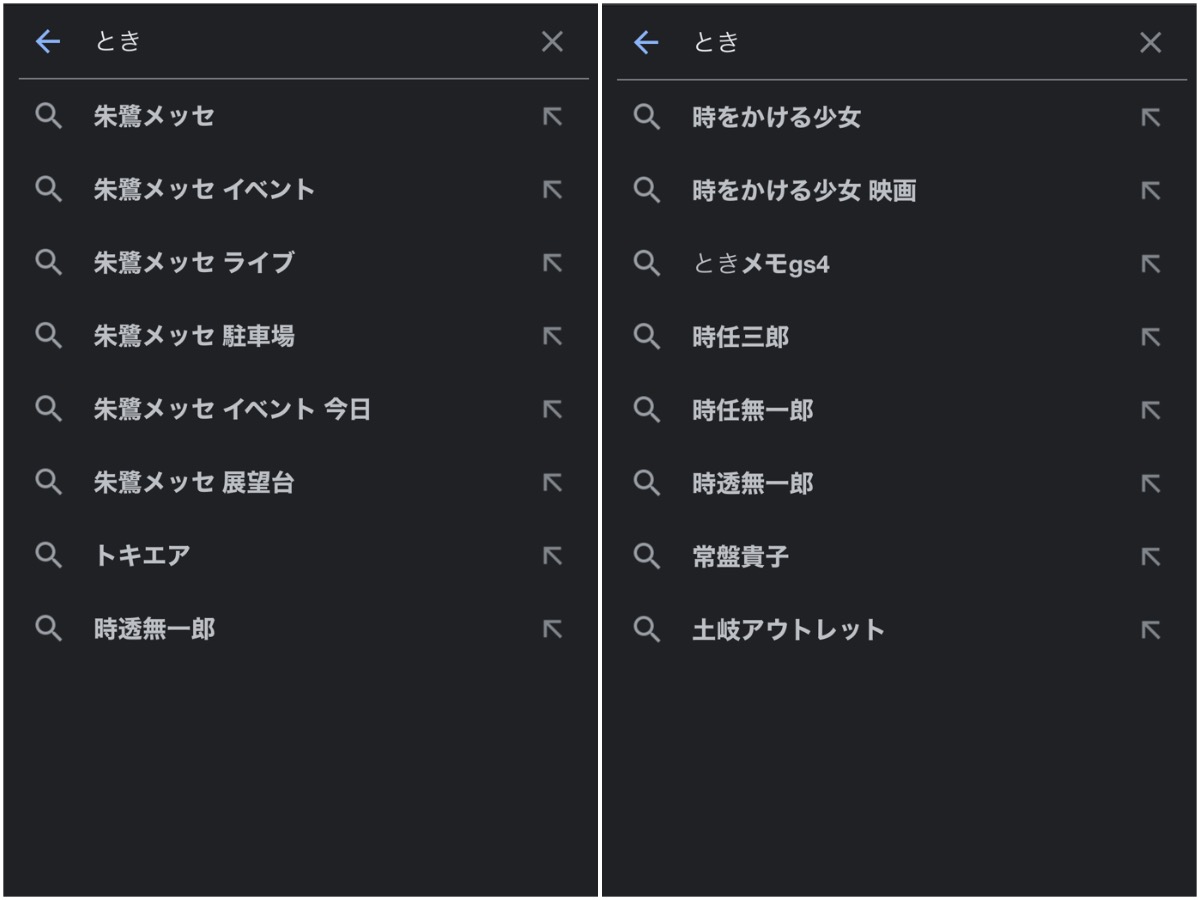The image size is (1200, 900).
Task: Insert 朱鷺メッセ ライブ using its arrow icon
Action: point(552,263)
